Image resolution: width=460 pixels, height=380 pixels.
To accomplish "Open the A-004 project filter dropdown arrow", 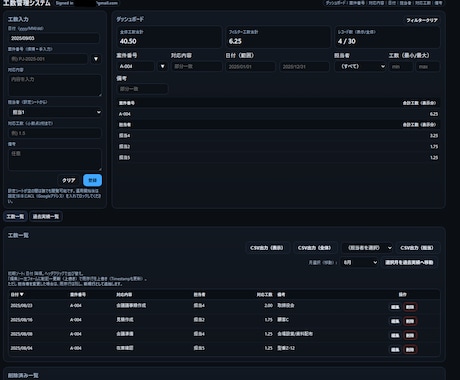I will pos(162,66).
